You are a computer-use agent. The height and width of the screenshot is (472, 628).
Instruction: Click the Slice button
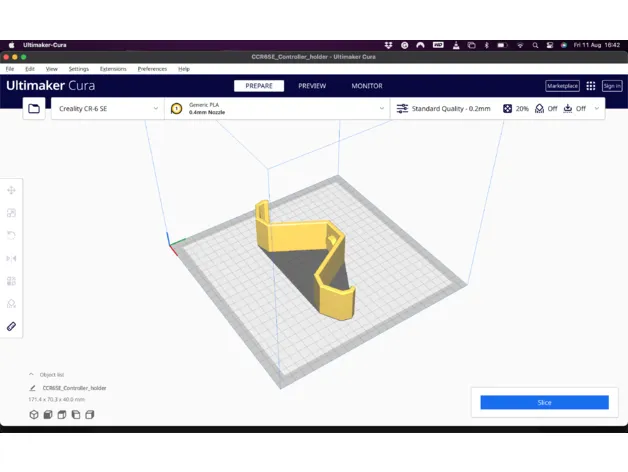(544, 402)
